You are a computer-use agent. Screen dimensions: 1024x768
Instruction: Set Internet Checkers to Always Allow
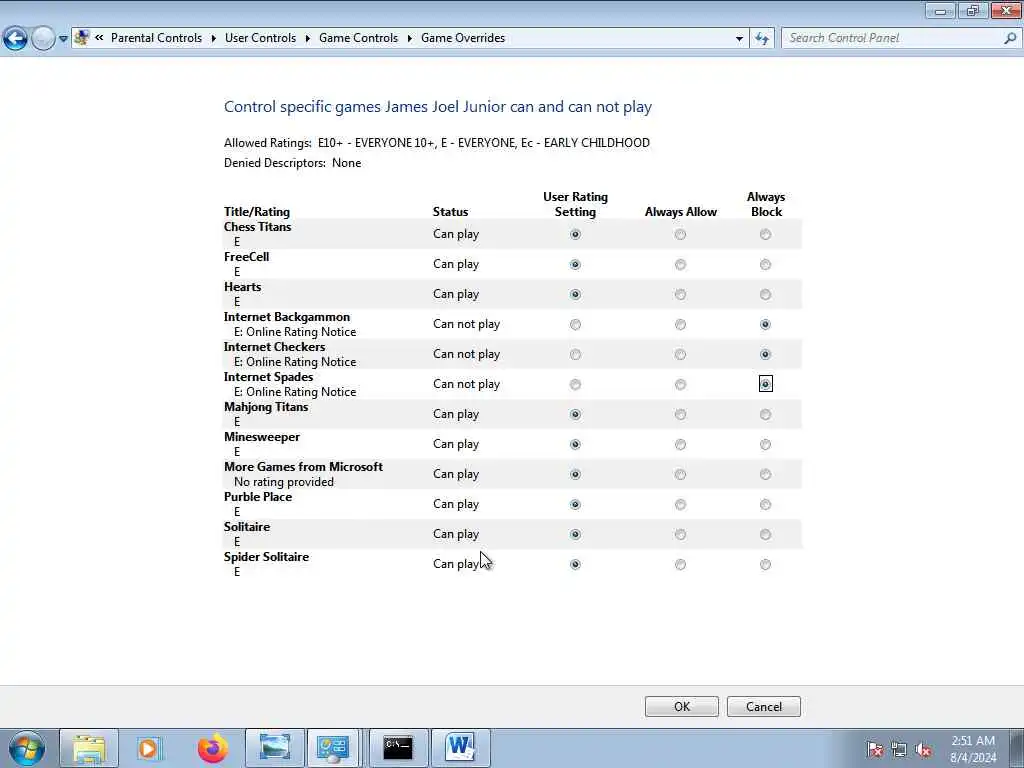tap(680, 355)
